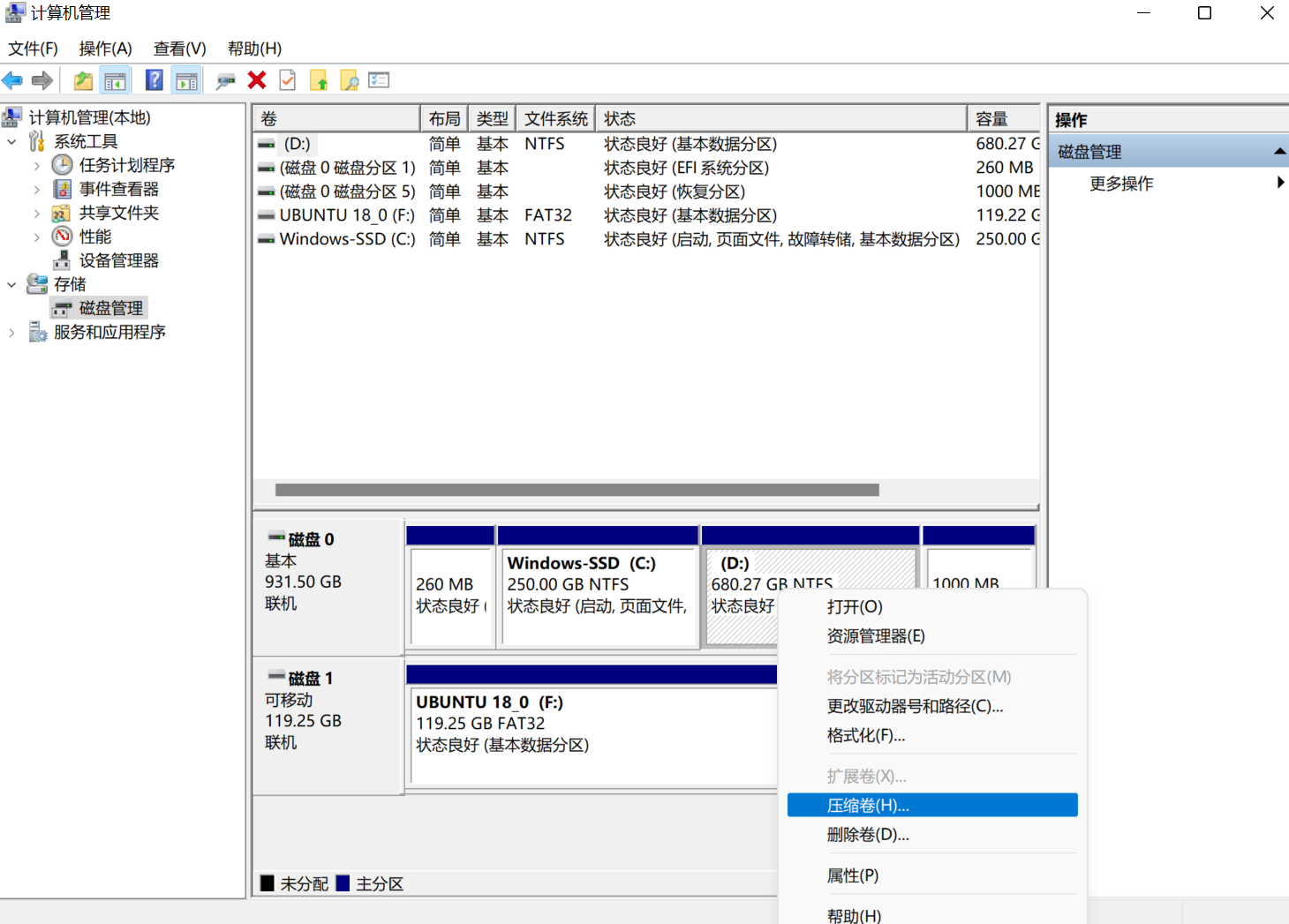1289x924 pixels.
Task: Choose 属性(P) in context menu
Action: click(932, 875)
